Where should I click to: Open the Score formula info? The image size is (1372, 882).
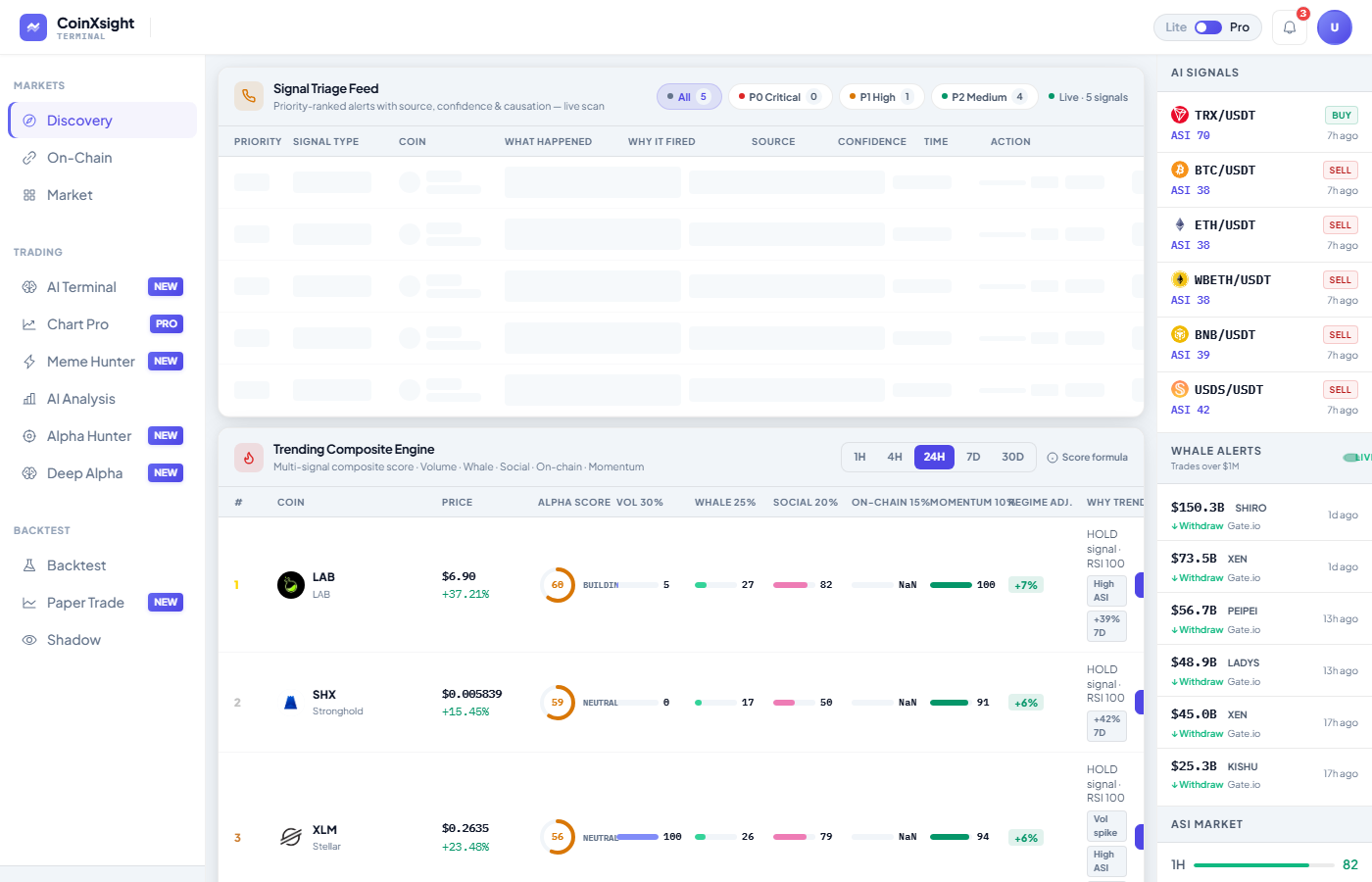point(1088,458)
